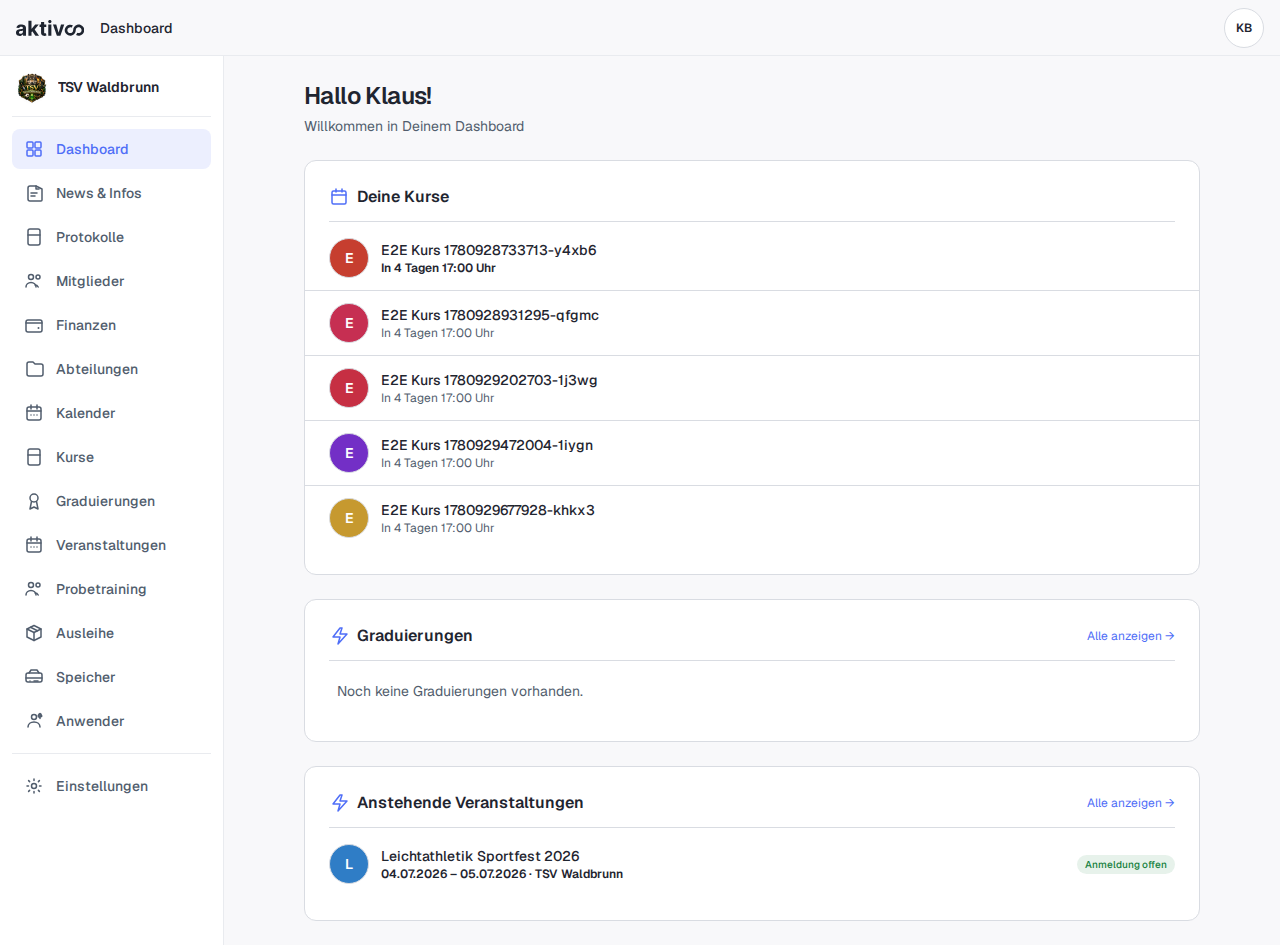Go to Dashboard in the sidebar
This screenshot has width=1280, height=945.
(111, 149)
